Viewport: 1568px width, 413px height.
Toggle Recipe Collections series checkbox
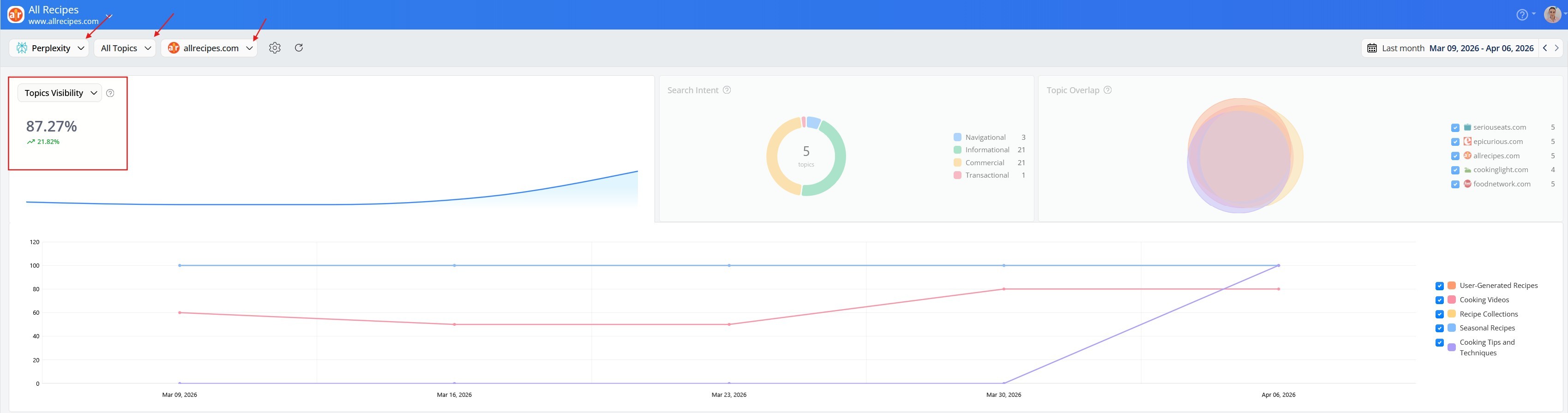point(1440,314)
